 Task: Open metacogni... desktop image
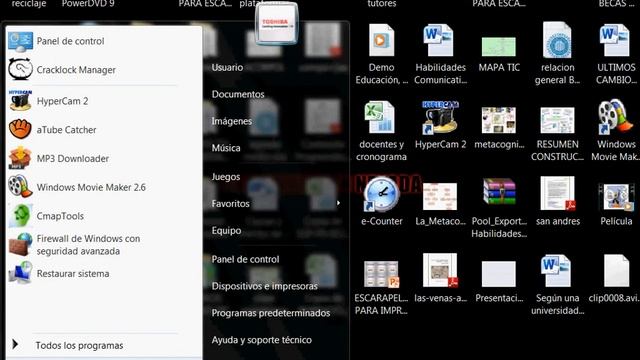click(498, 120)
